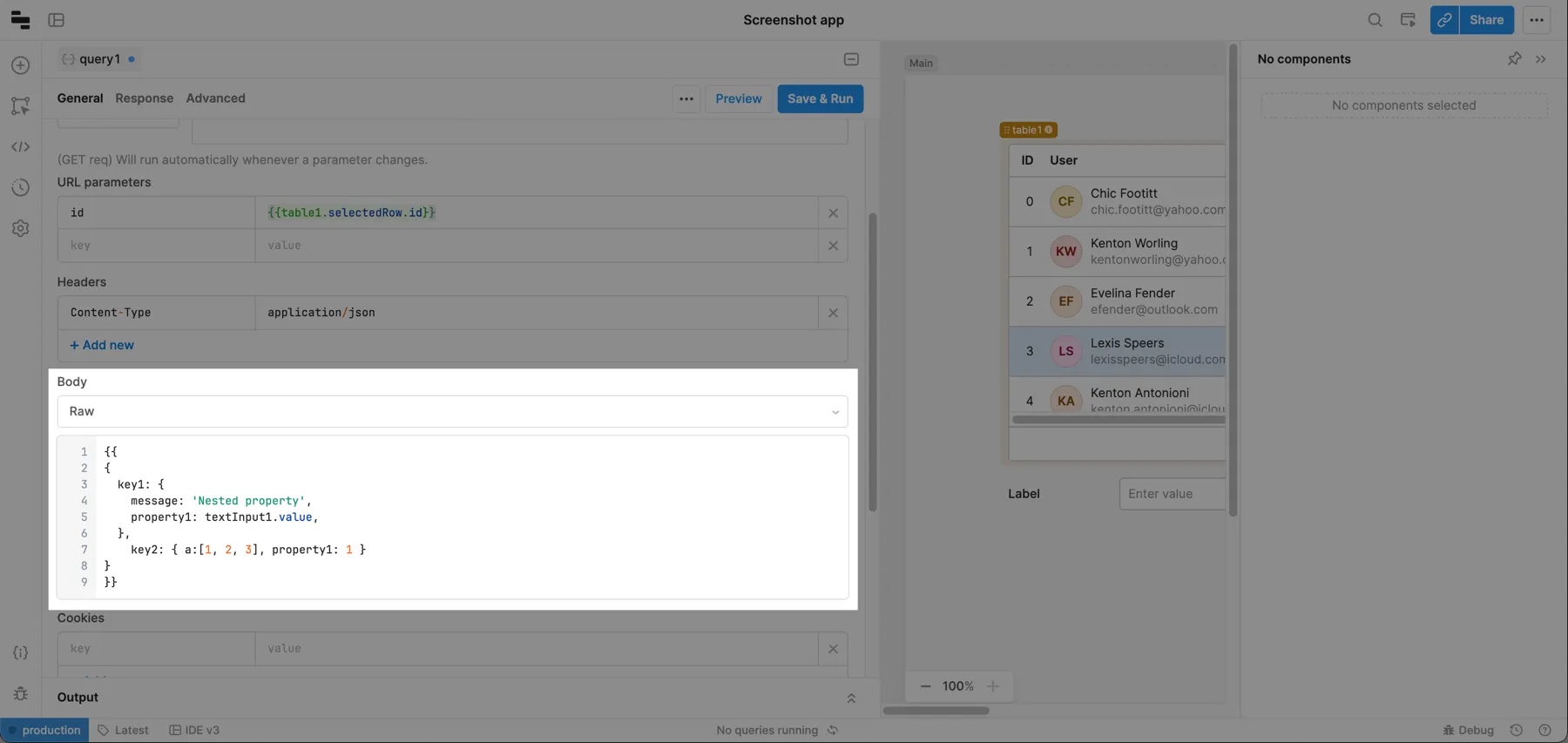Open the add component plus icon
The height and width of the screenshot is (743, 1568).
(x=21, y=65)
